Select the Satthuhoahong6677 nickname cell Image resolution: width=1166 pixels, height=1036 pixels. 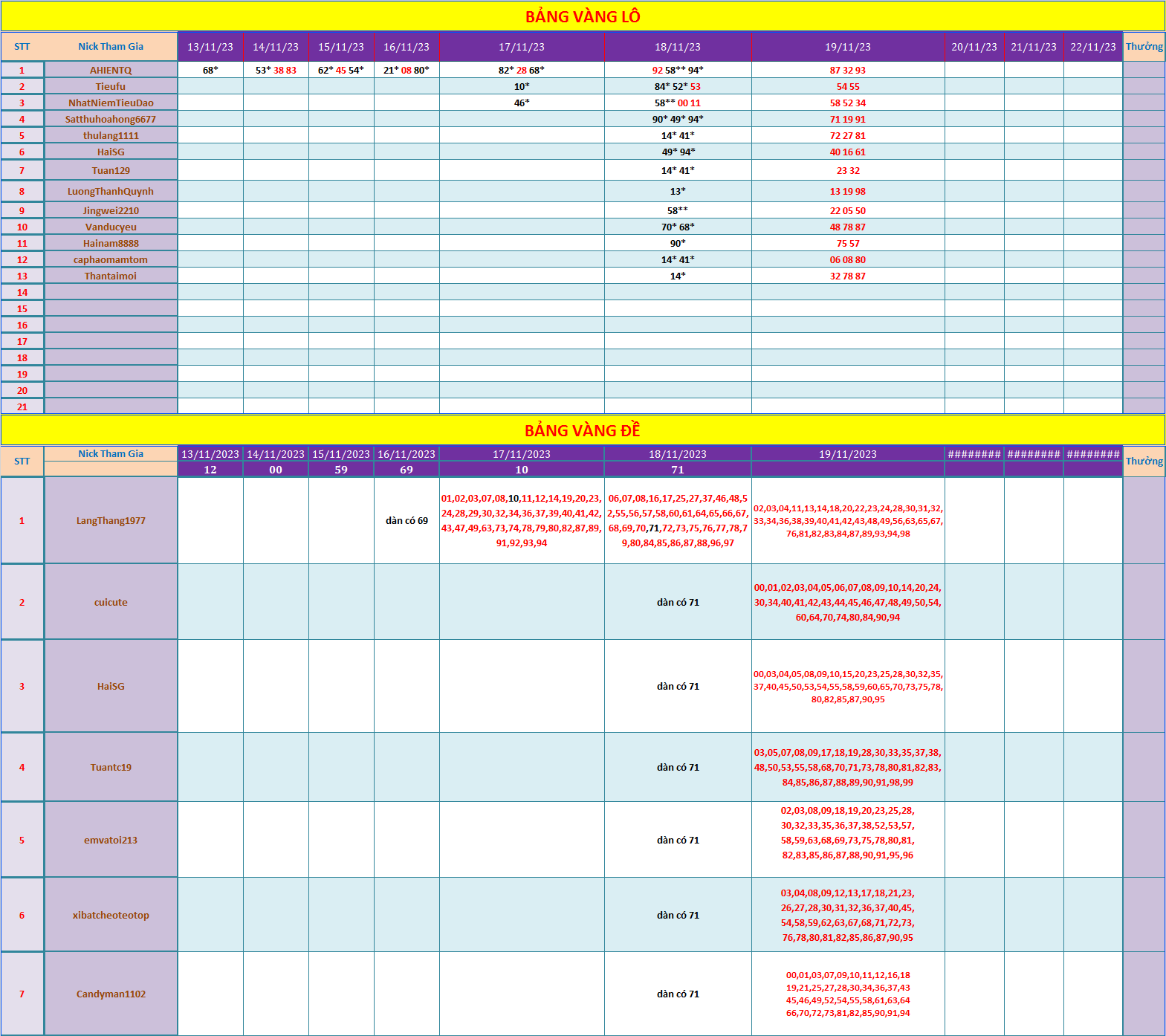111,119
